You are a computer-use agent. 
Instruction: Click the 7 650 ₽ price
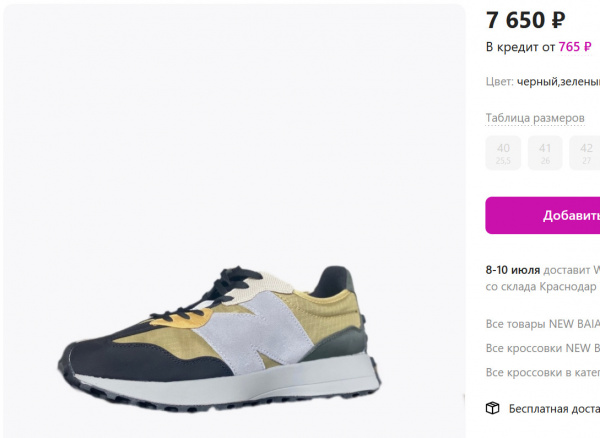[x=525, y=20]
